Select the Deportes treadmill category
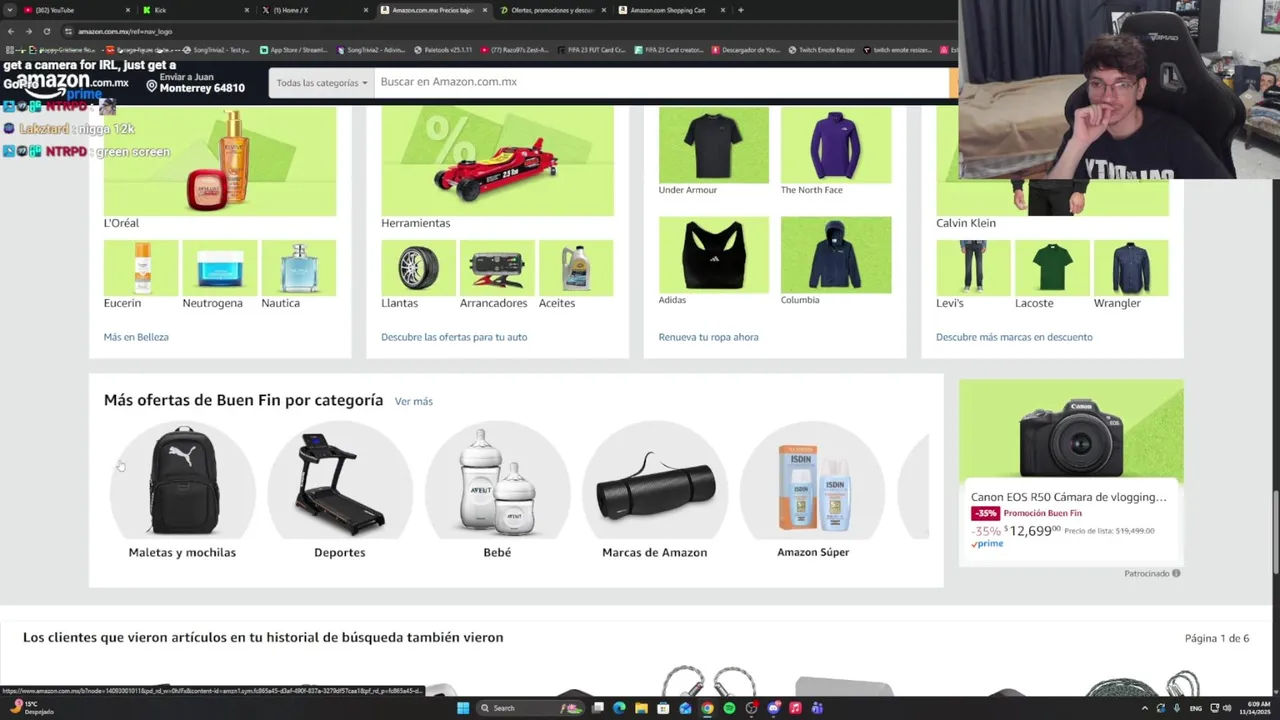Image resolution: width=1280 pixels, height=720 pixels. 340,490
